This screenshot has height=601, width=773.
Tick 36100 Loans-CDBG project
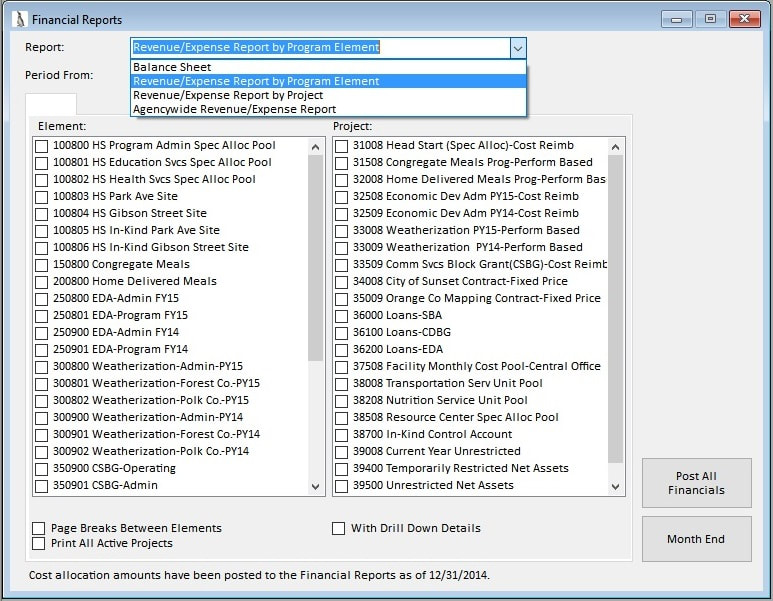tap(341, 333)
